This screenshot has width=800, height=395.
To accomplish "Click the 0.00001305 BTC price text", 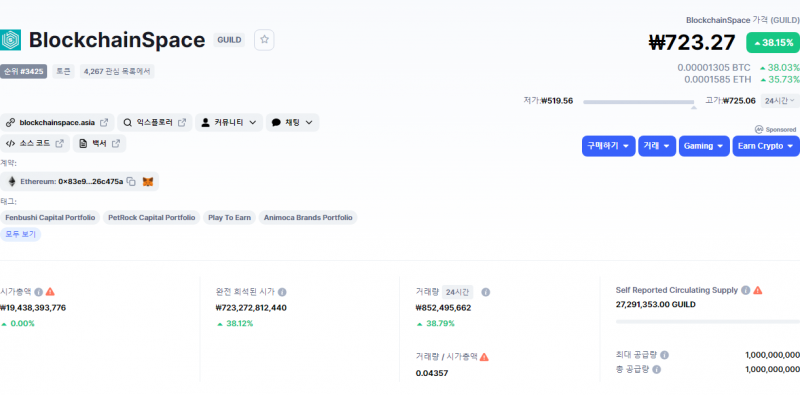I will 714,67.
